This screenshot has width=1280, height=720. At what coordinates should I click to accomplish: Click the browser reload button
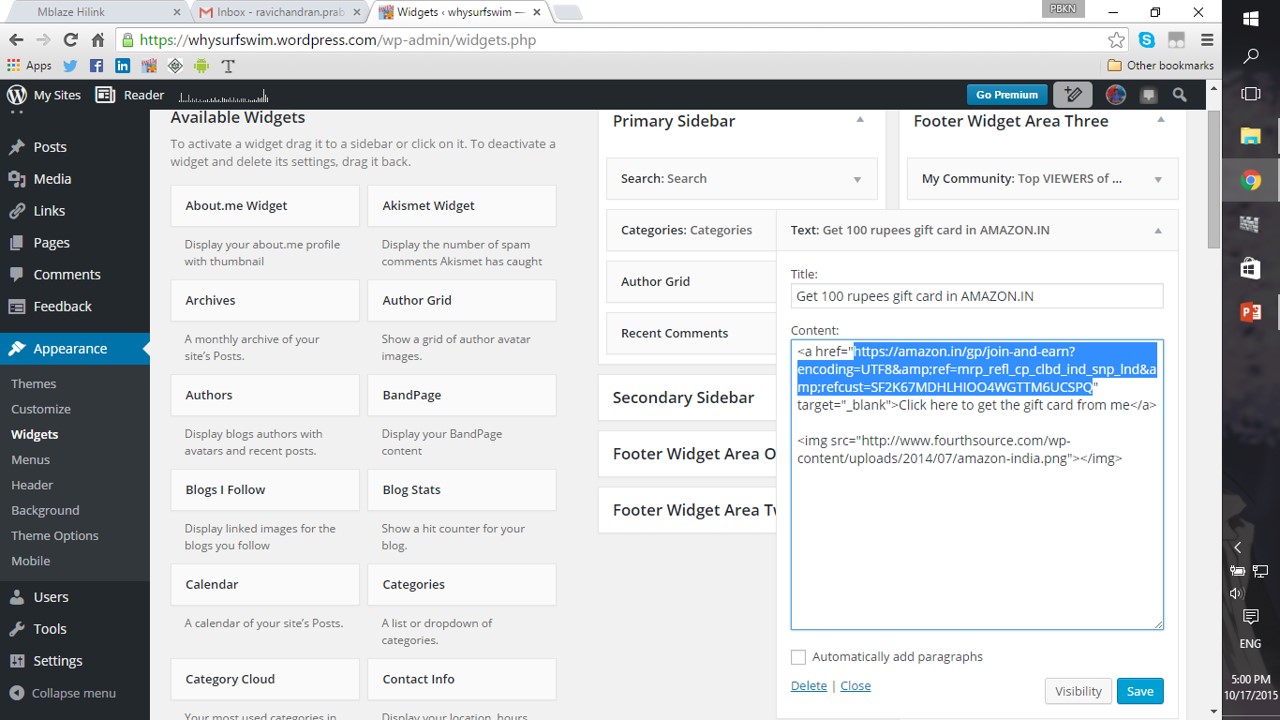pos(70,40)
